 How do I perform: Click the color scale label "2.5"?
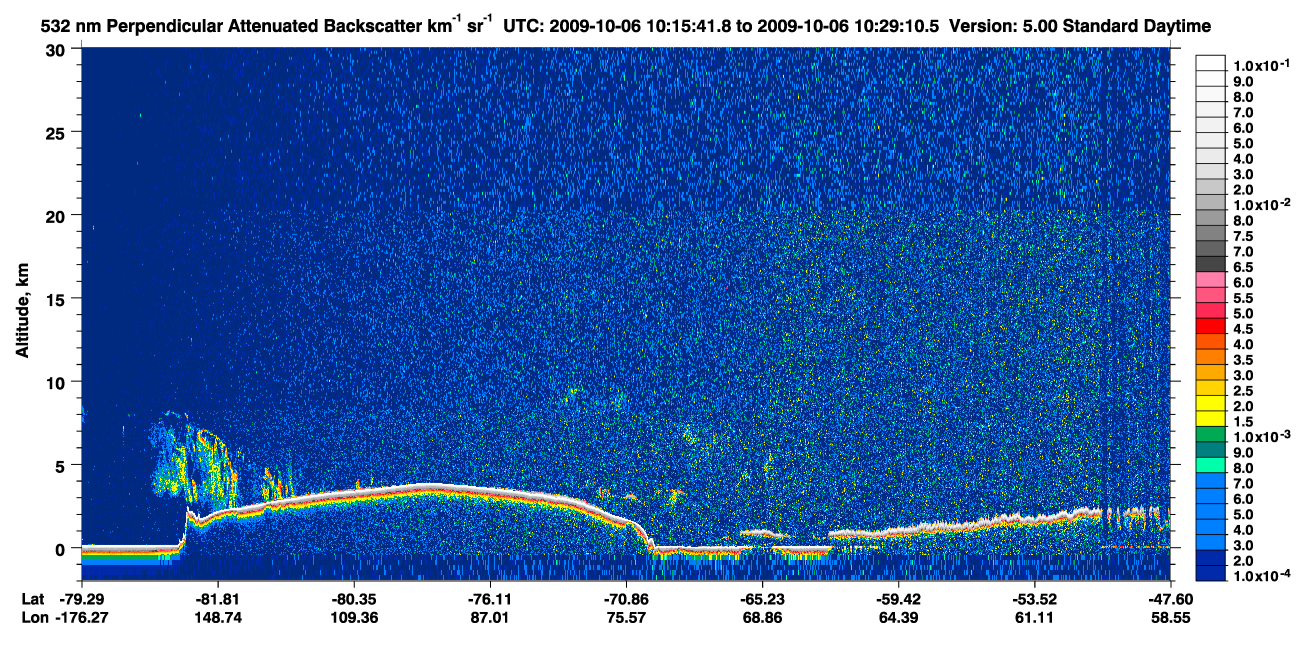click(1242, 391)
